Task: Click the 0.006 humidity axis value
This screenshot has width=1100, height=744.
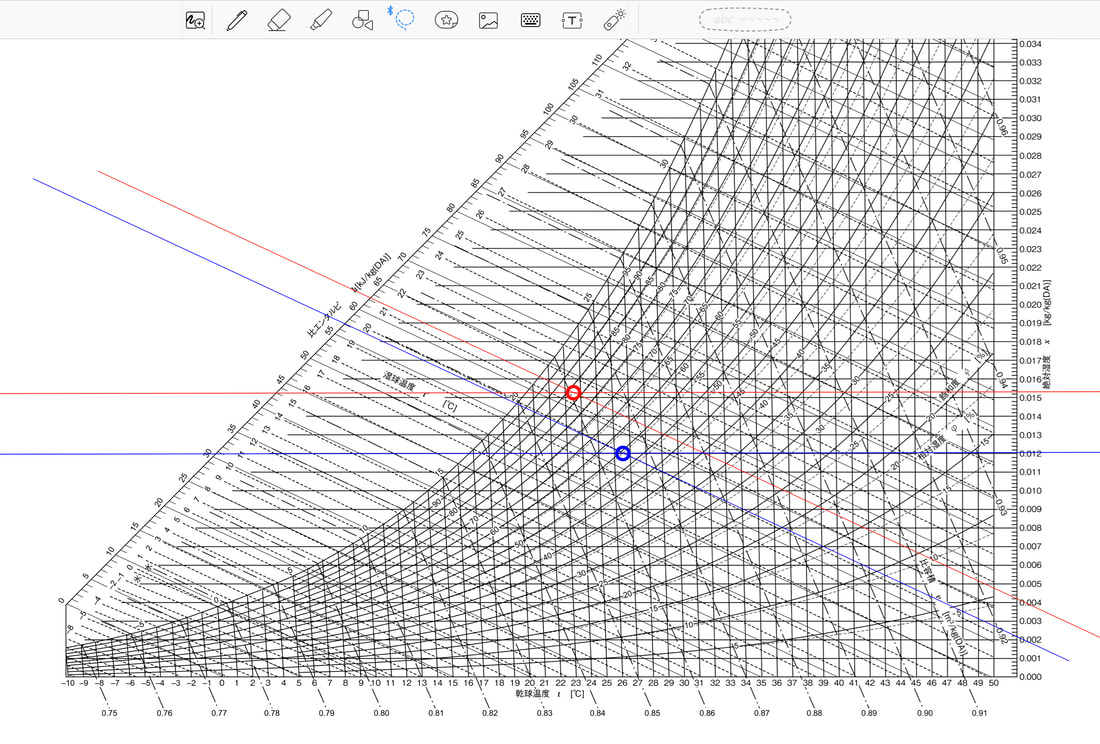Action: click(1030, 565)
